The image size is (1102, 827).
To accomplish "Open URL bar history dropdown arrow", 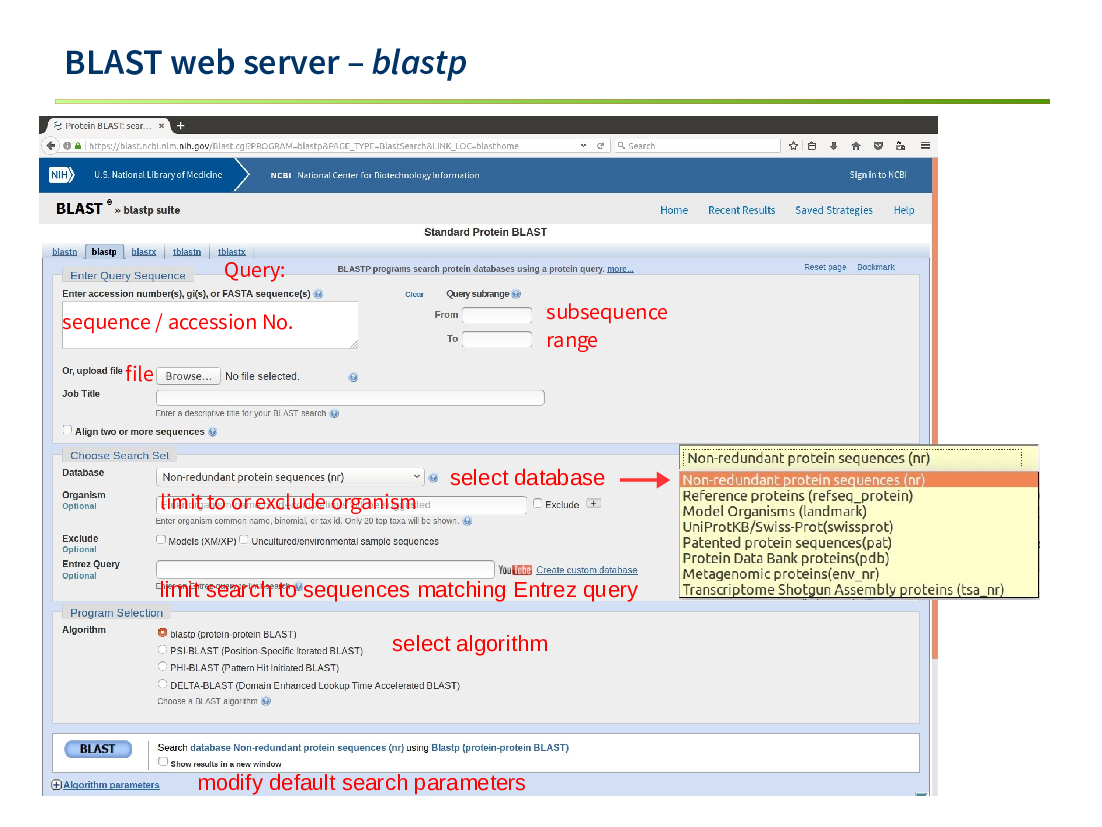I will pyautogui.click(x=583, y=145).
